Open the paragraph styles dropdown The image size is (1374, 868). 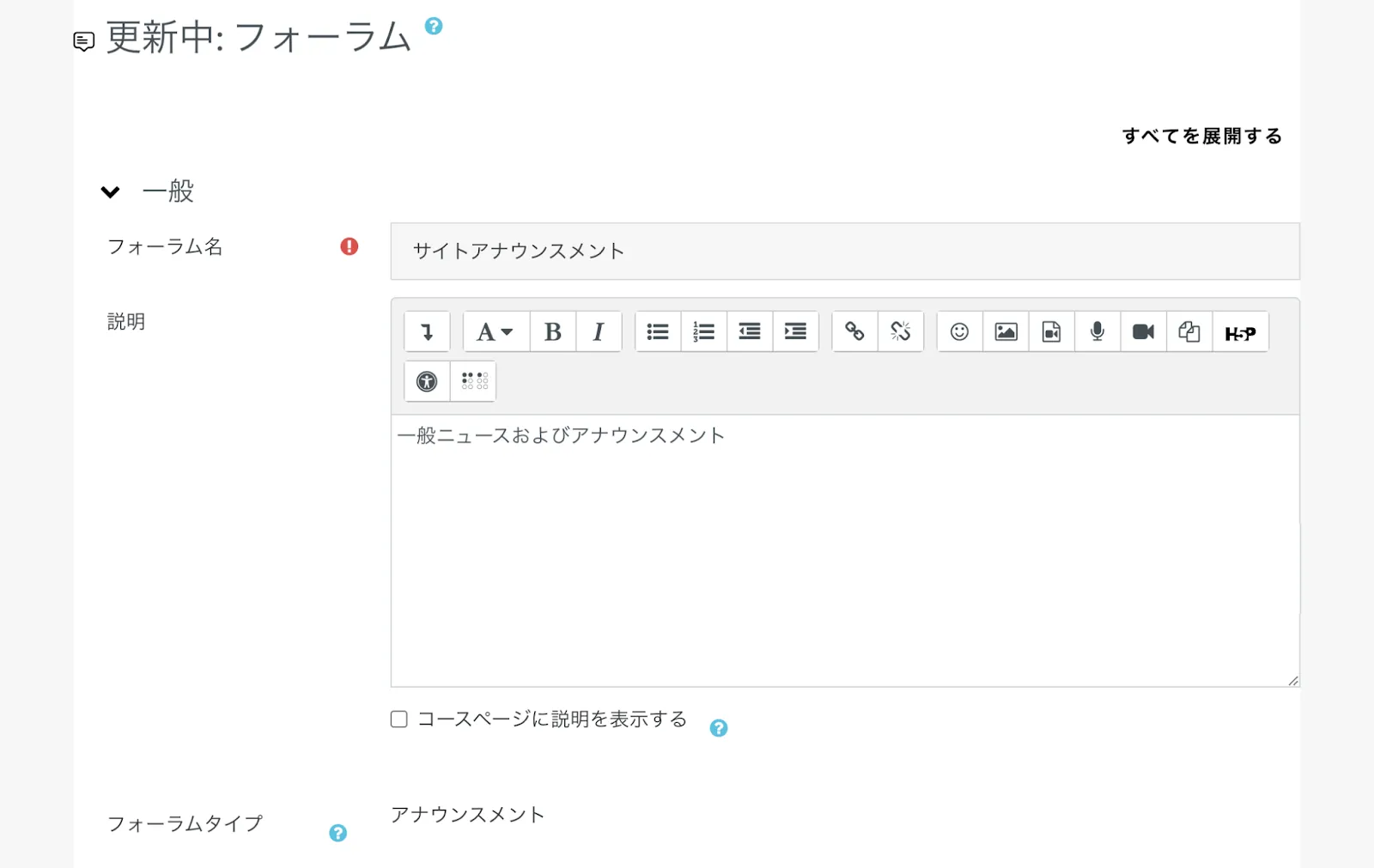495,332
